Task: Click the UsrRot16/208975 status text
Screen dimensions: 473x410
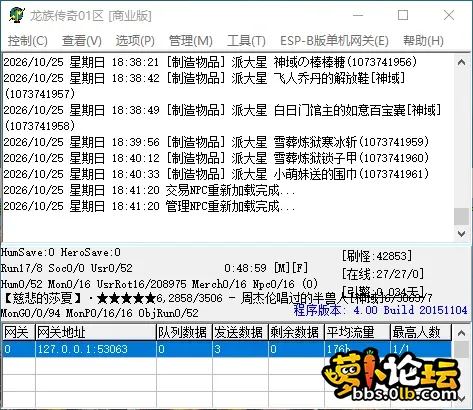Action: pos(141,284)
